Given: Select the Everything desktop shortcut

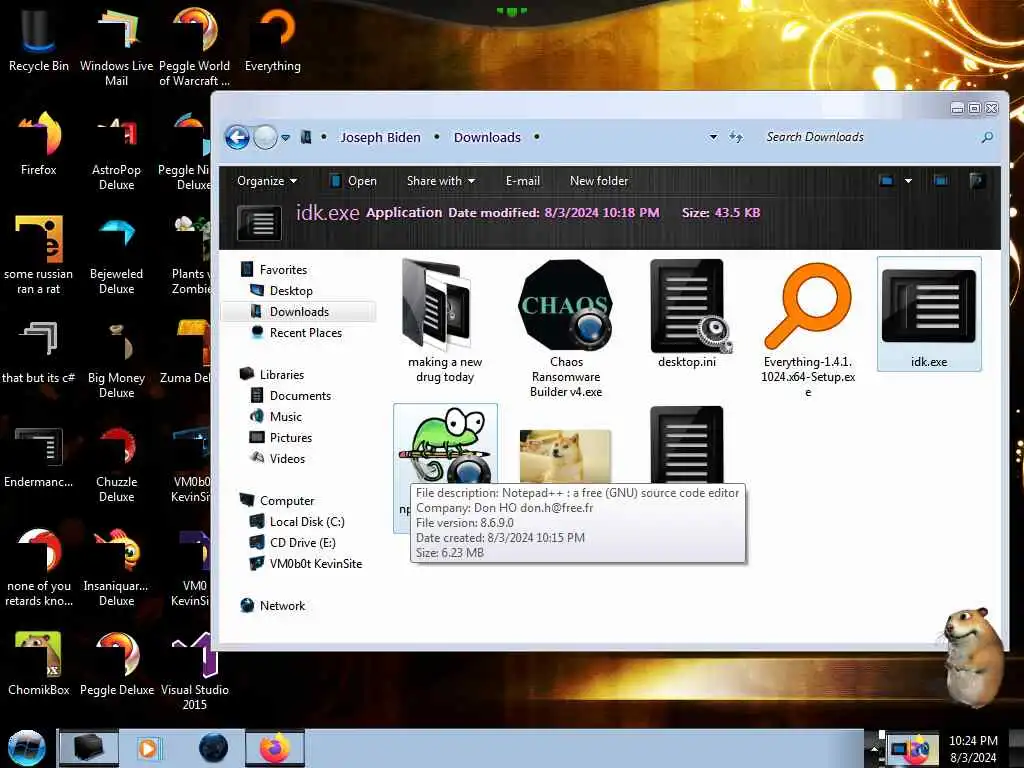Looking at the screenshot, I should point(273,40).
